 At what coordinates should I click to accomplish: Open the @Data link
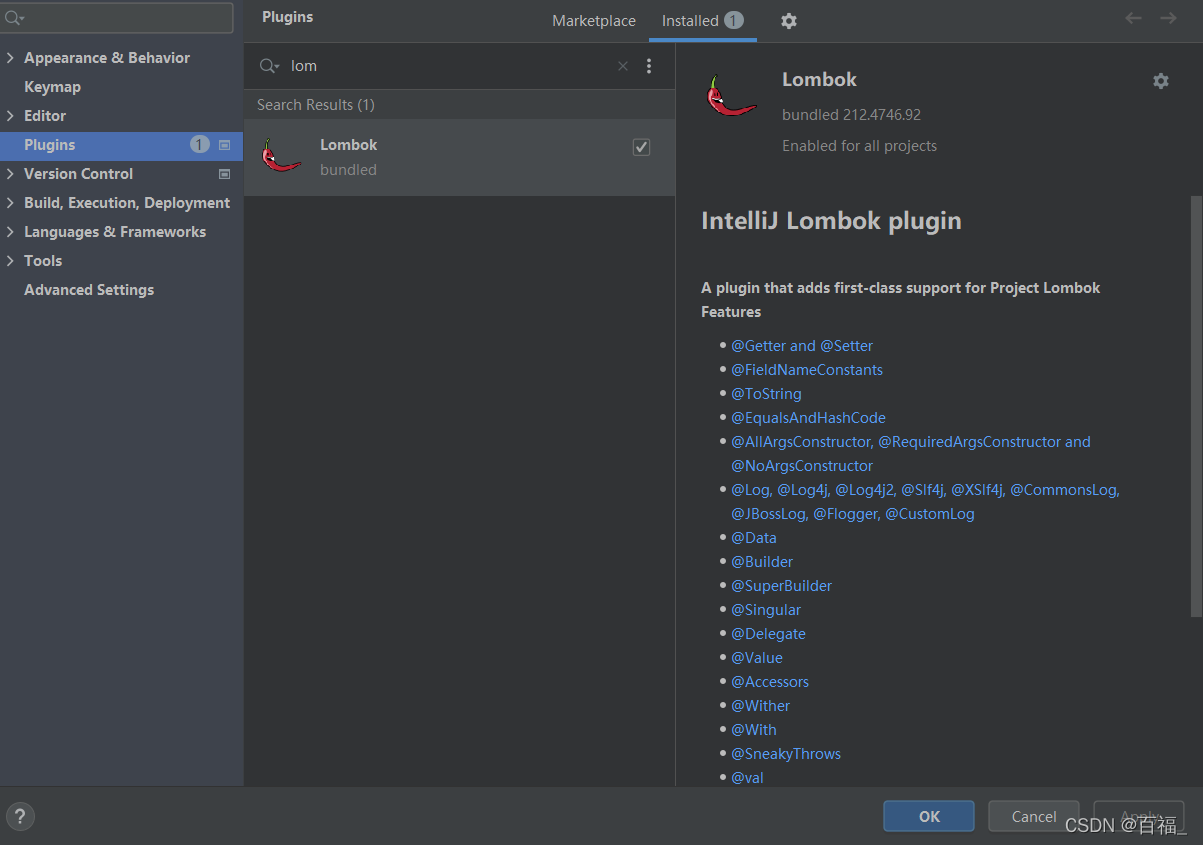[x=754, y=538]
